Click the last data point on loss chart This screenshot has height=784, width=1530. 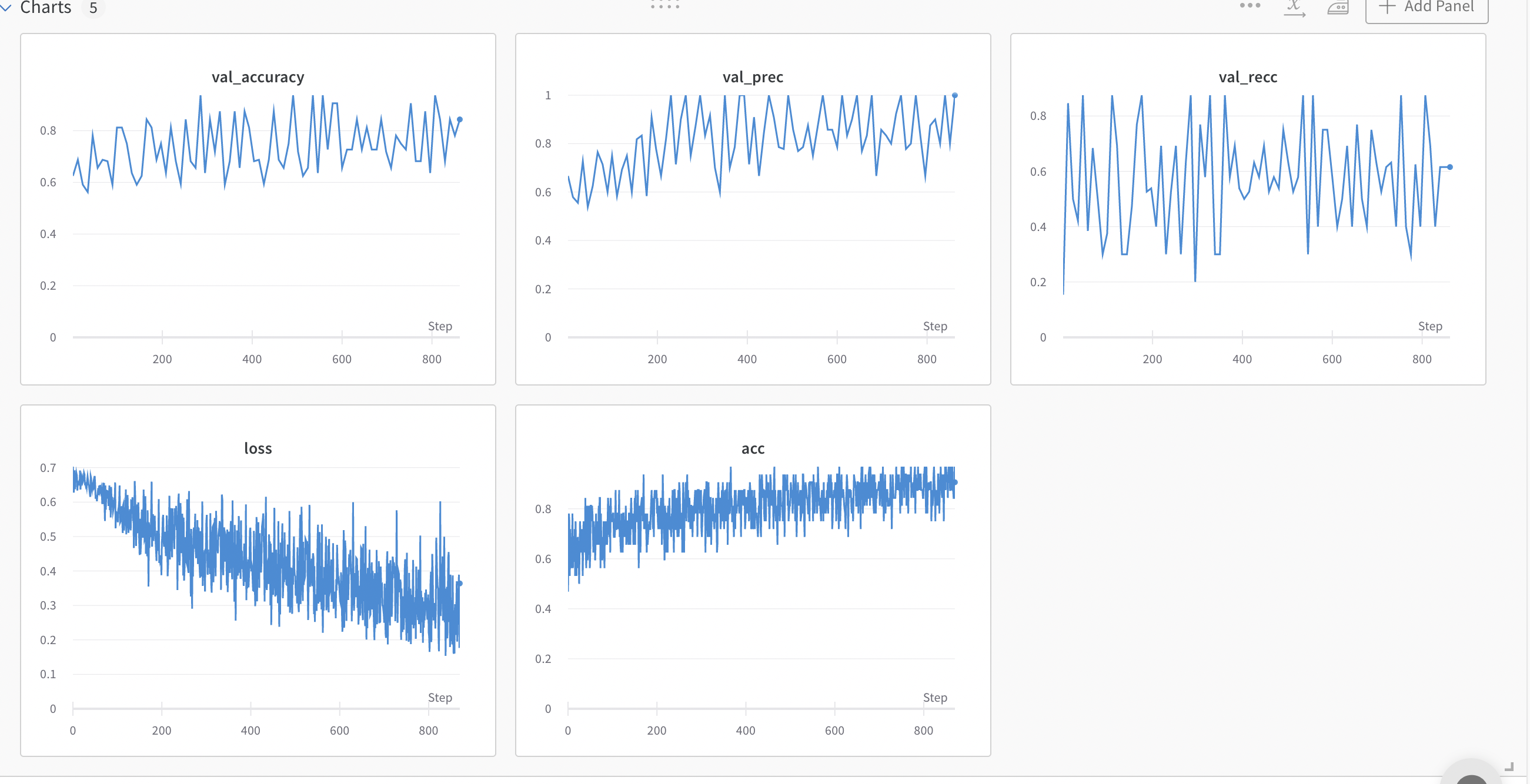460,584
